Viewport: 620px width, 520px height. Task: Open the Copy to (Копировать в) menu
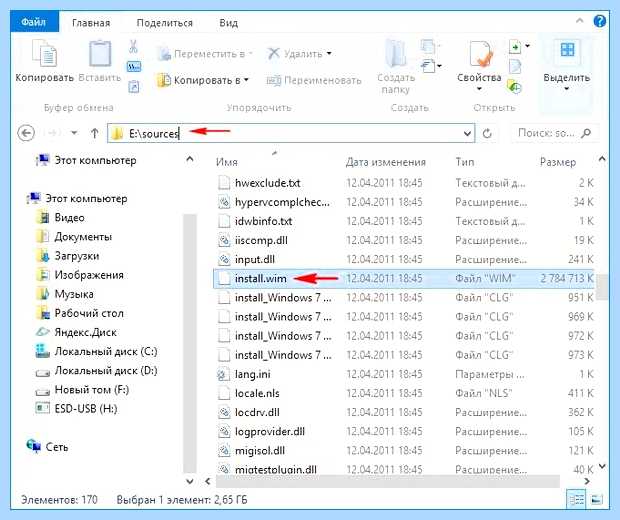[x=203, y=80]
